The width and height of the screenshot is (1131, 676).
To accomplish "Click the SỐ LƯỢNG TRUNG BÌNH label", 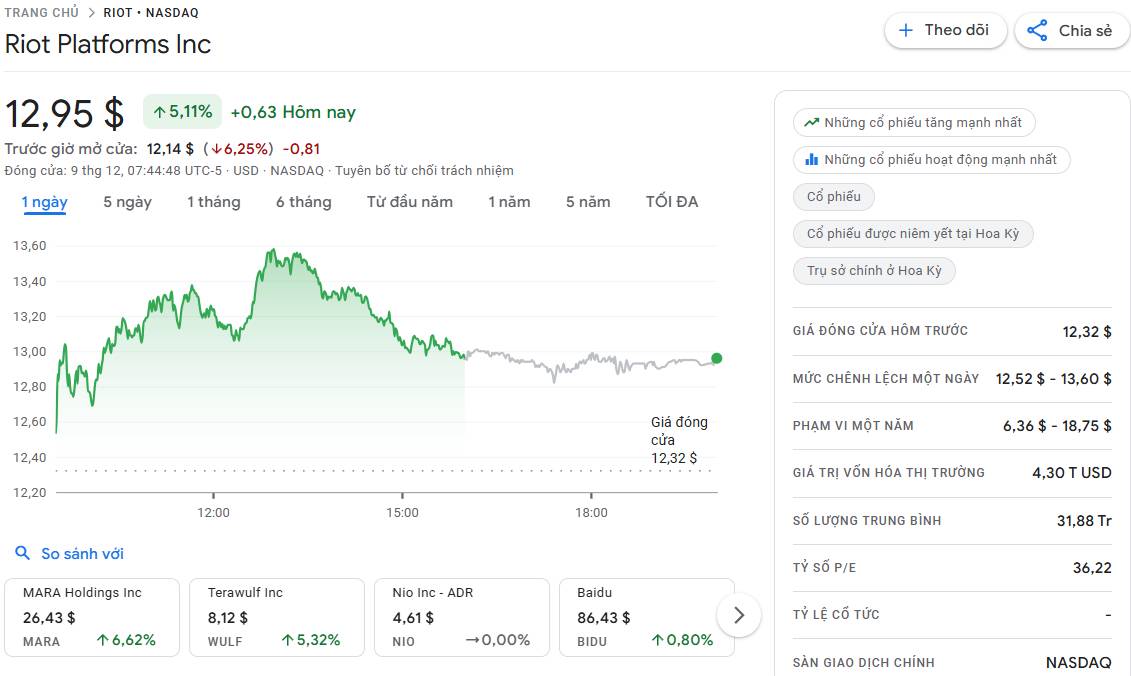I will (x=867, y=520).
